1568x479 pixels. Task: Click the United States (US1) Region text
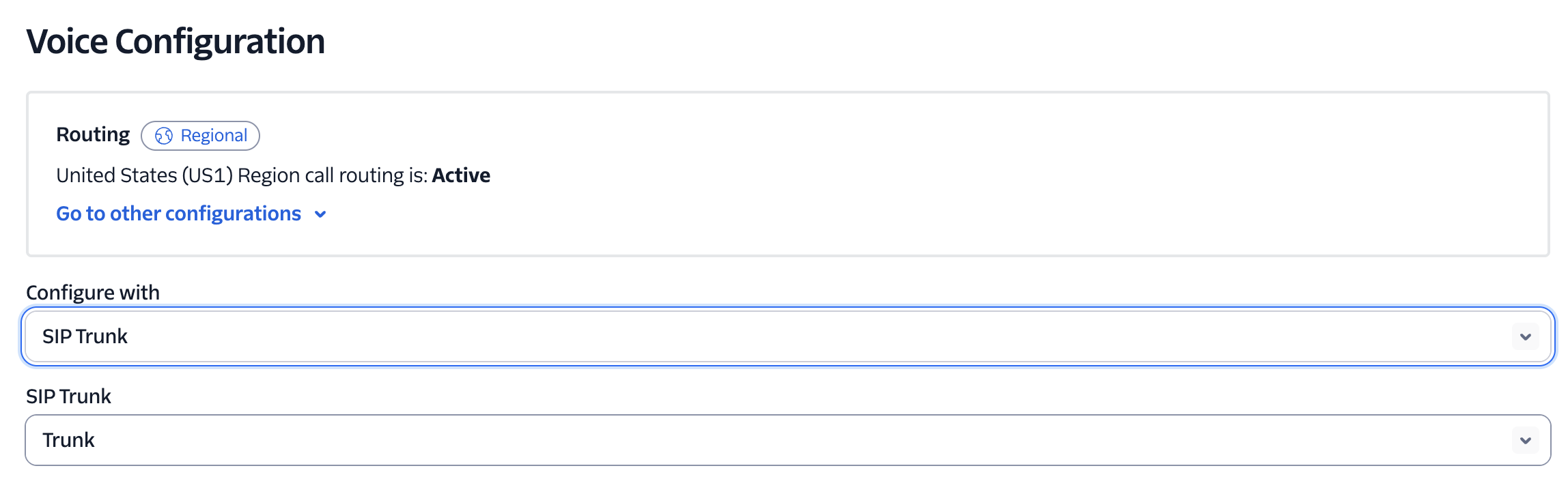[178, 175]
